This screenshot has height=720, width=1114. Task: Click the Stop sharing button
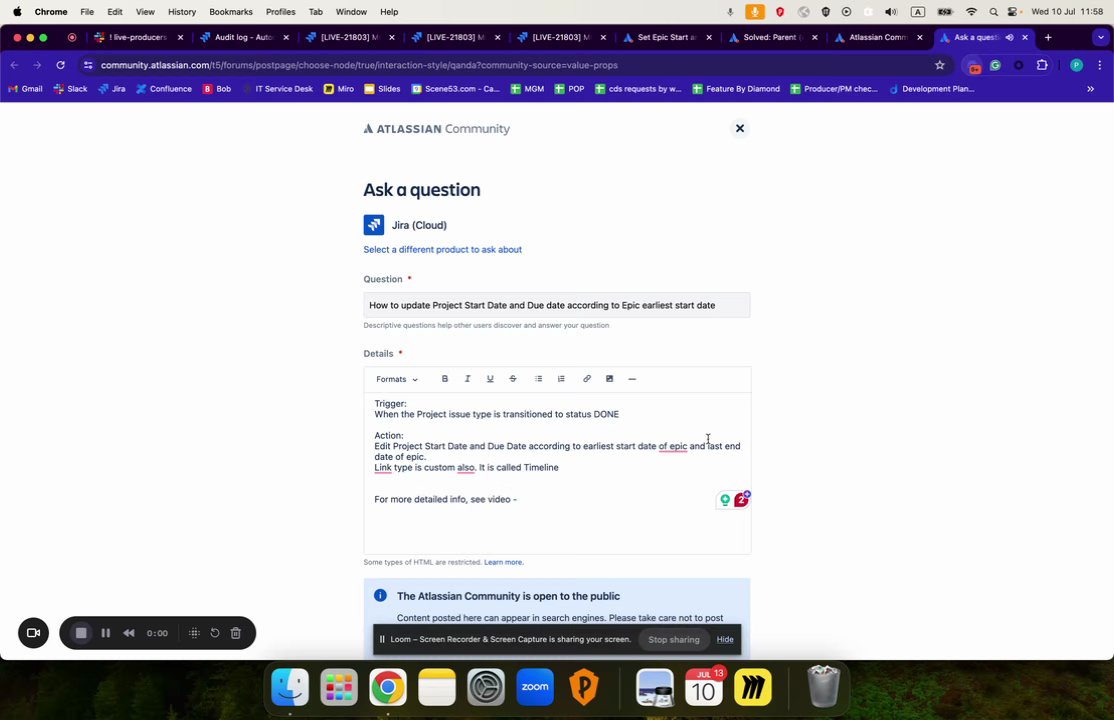674,640
